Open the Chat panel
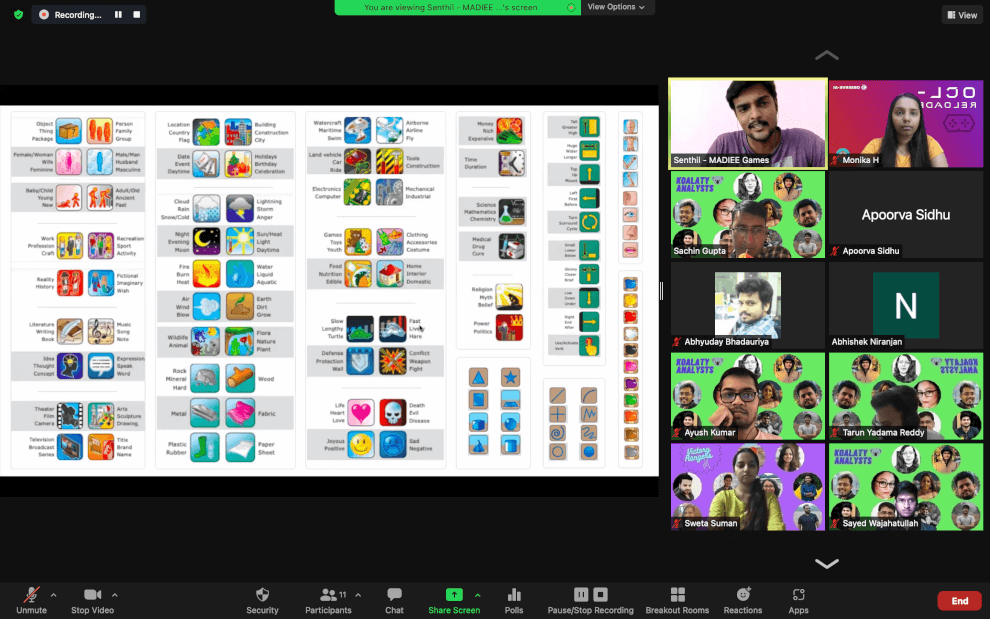990x619 pixels. tap(394, 600)
